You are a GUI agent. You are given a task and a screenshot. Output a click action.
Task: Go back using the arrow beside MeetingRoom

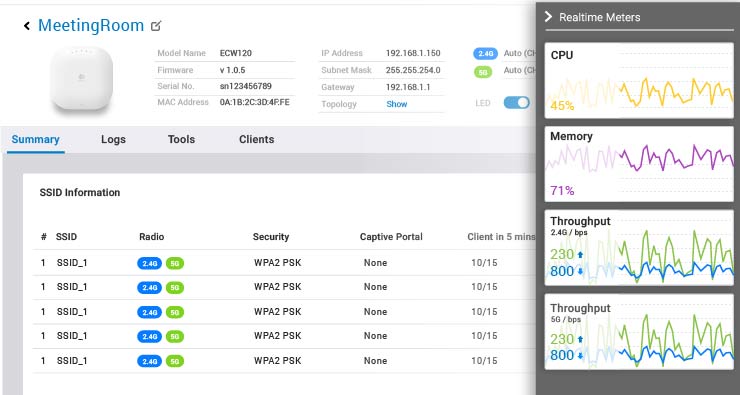click(x=27, y=26)
